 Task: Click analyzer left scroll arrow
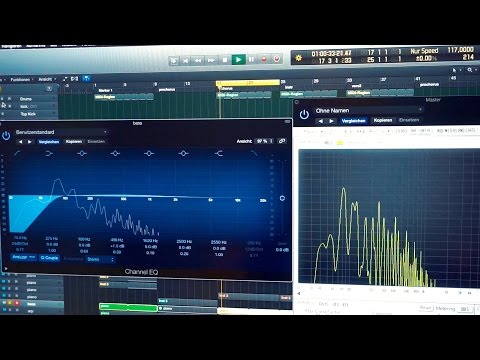(299, 293)
